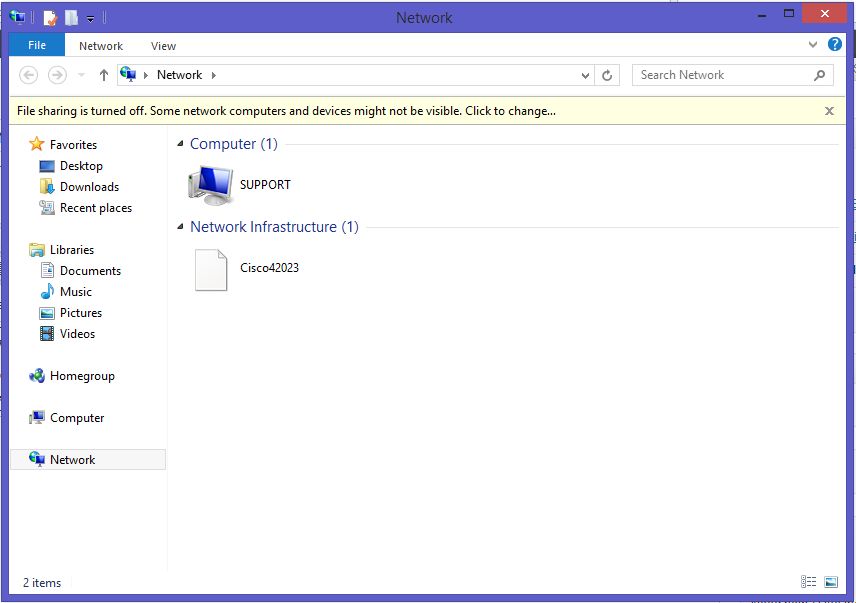
Task: Open the File menu
Action: tap(37, 45)
